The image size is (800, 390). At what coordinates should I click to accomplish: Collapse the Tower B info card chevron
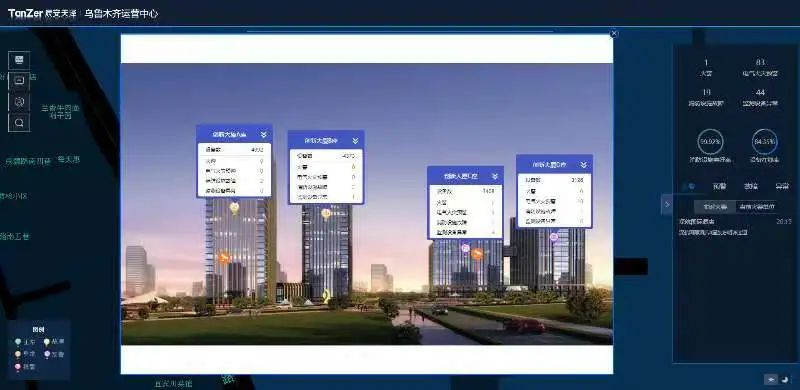click(356, 140)
